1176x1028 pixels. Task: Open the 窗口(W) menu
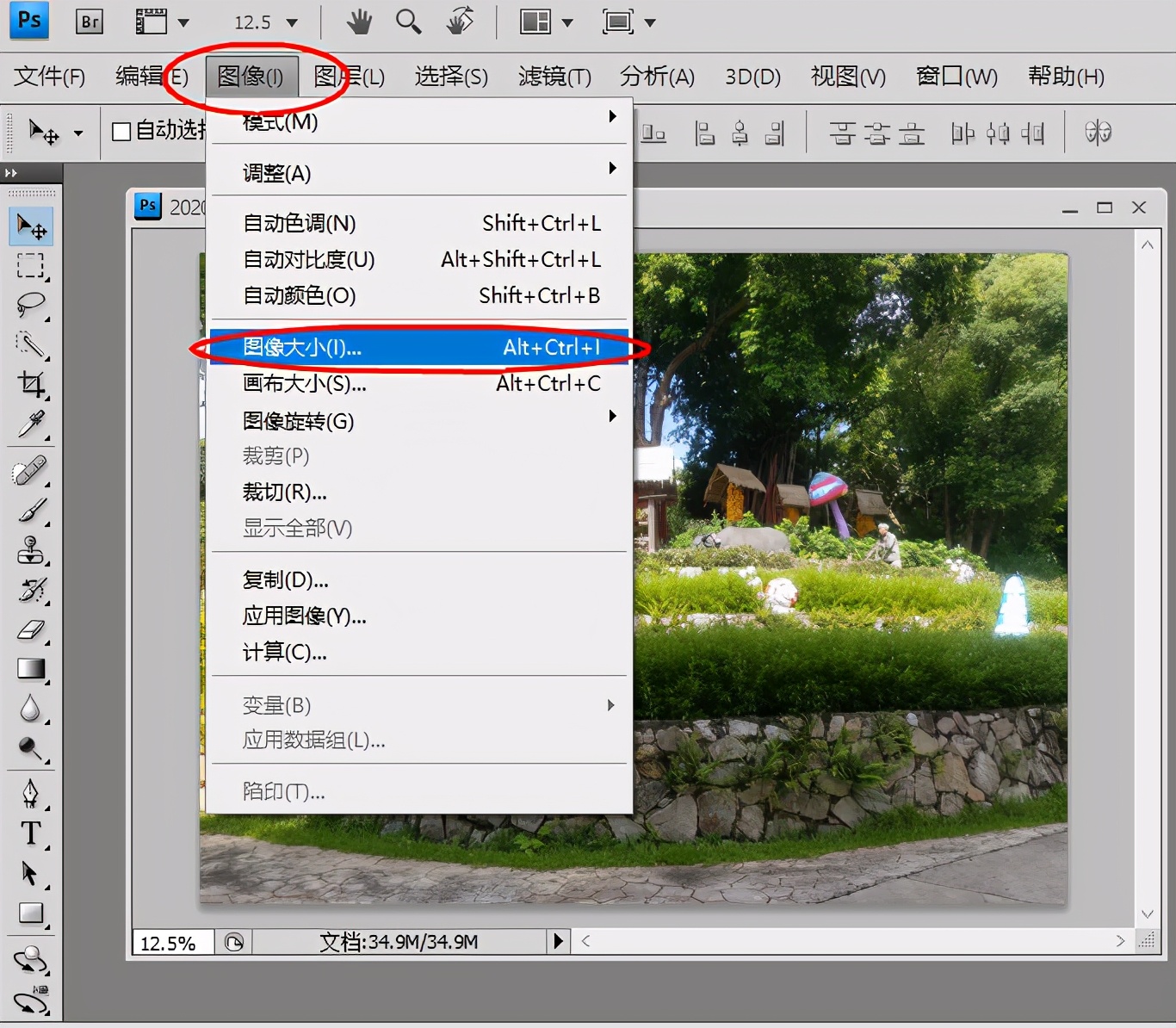pos(956,77)
